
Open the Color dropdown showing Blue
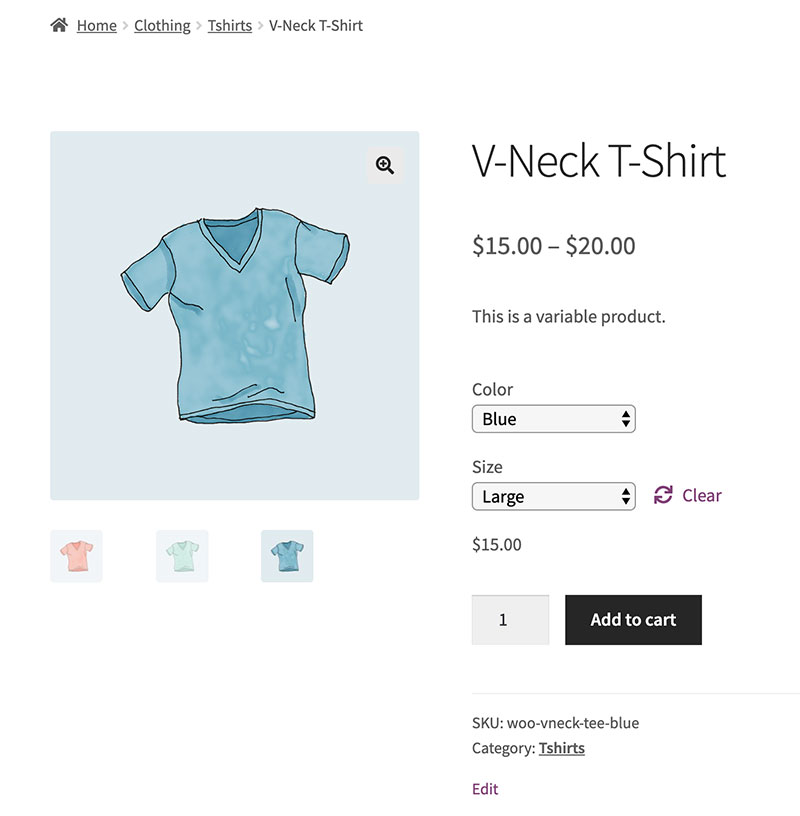553,419
